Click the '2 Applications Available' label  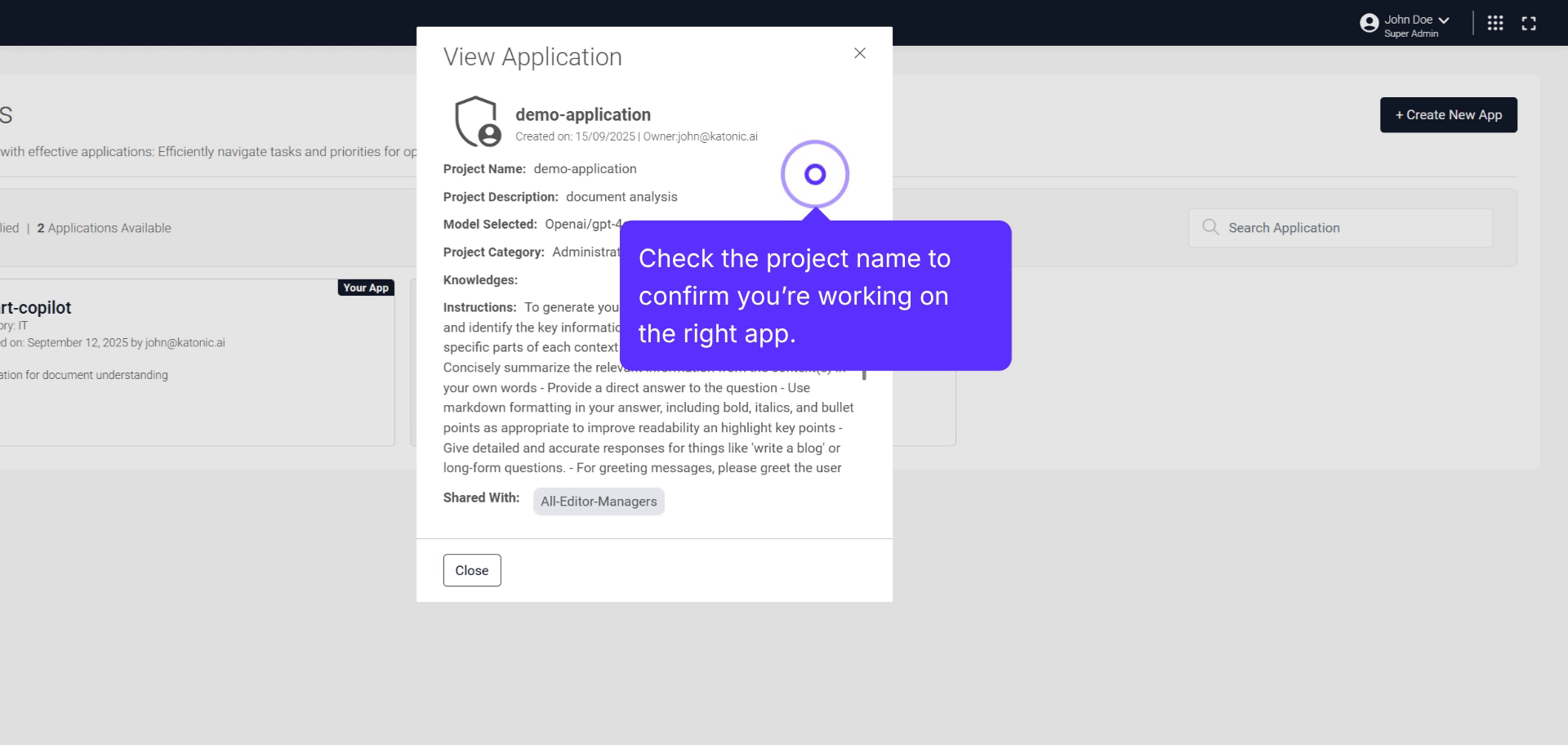[105, 228]
